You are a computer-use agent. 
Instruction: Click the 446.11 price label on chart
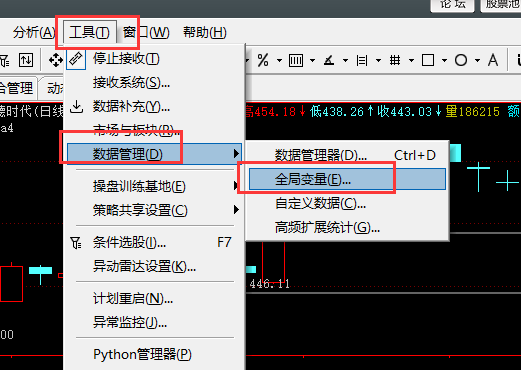tap(270, 284)
